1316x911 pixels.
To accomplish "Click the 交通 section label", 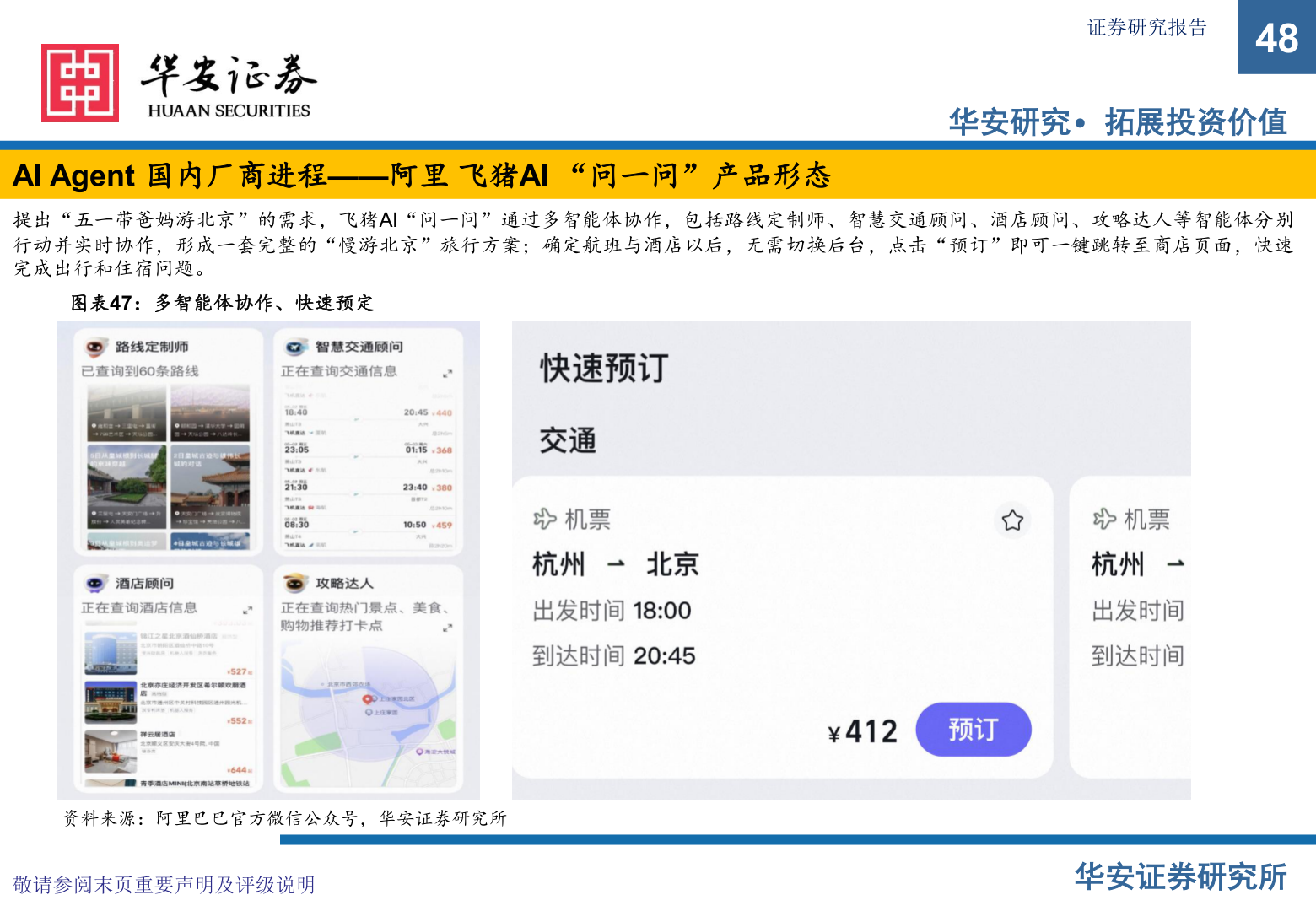I will 568,440.
